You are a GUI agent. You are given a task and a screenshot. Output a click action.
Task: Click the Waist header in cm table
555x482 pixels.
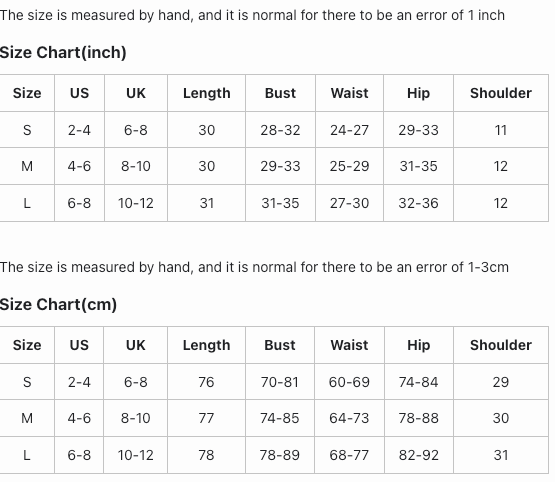[x=349, y=345]
